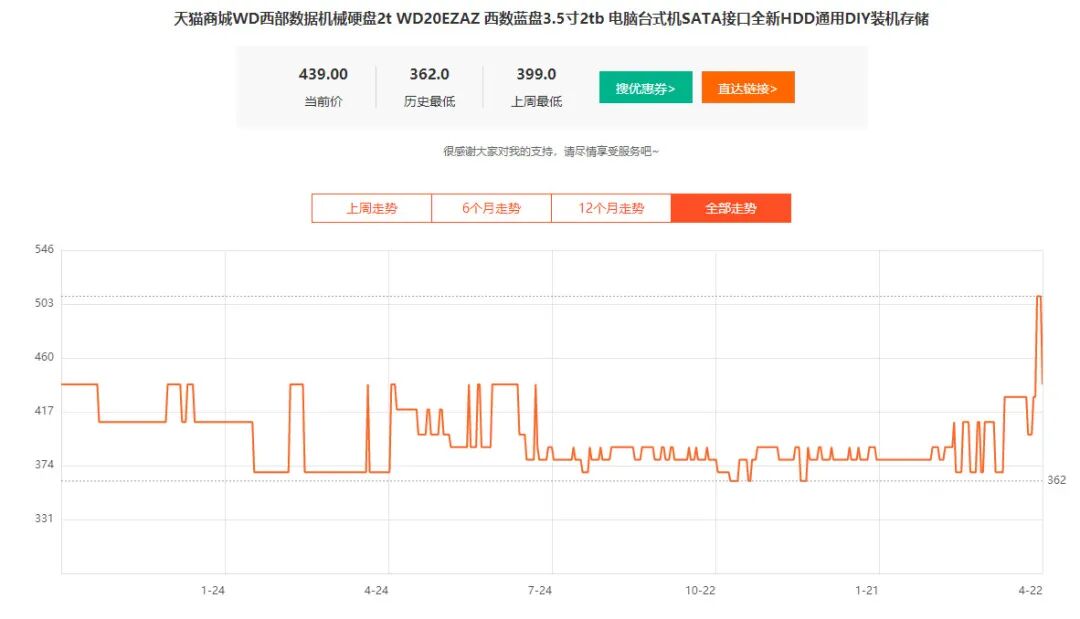Click the current price 439.00 value
The image size is (1080, 619).
pos(323,74)
